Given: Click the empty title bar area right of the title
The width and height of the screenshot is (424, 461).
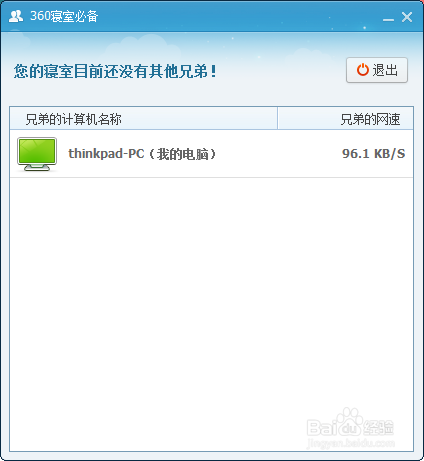Looking at the screenshot, I should 240,16.
